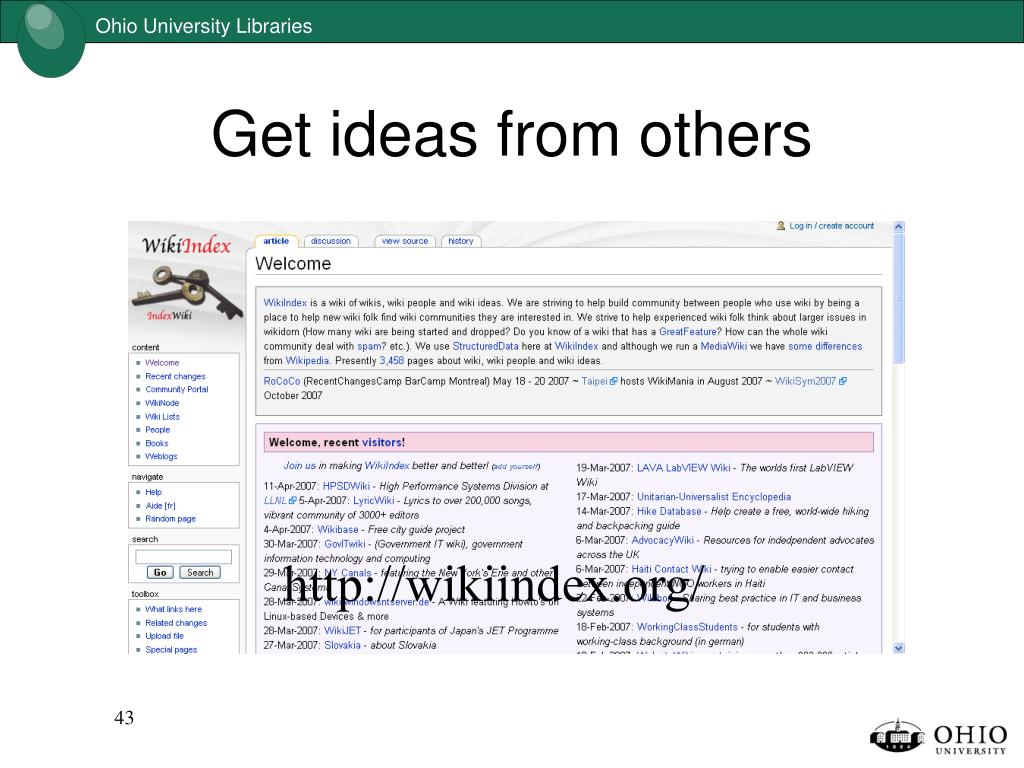Open a Random page
This screenshot has width=1024, height=768.
tap(170, 519)
